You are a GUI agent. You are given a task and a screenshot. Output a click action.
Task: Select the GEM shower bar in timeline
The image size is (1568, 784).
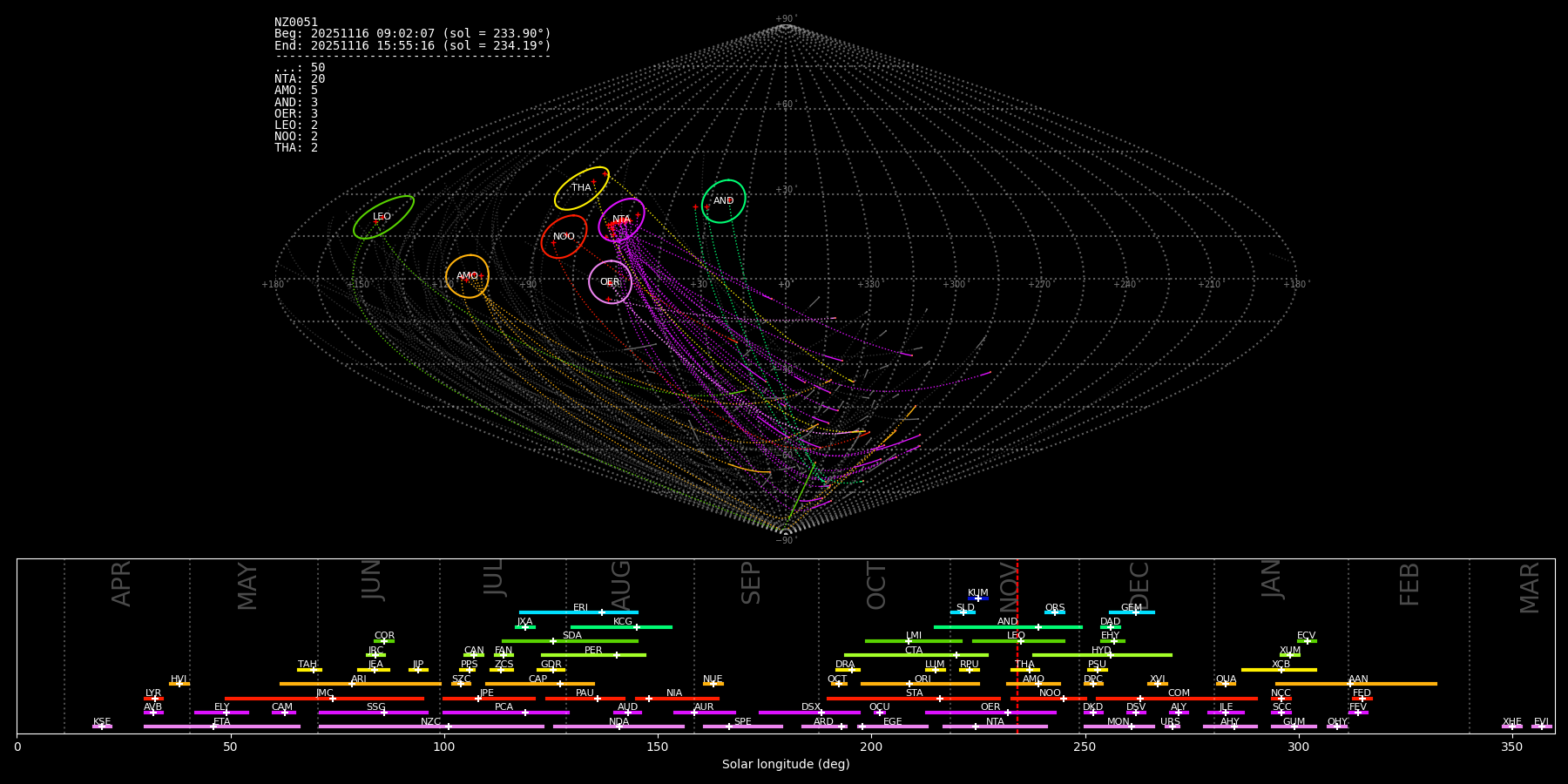(1132, 612)
